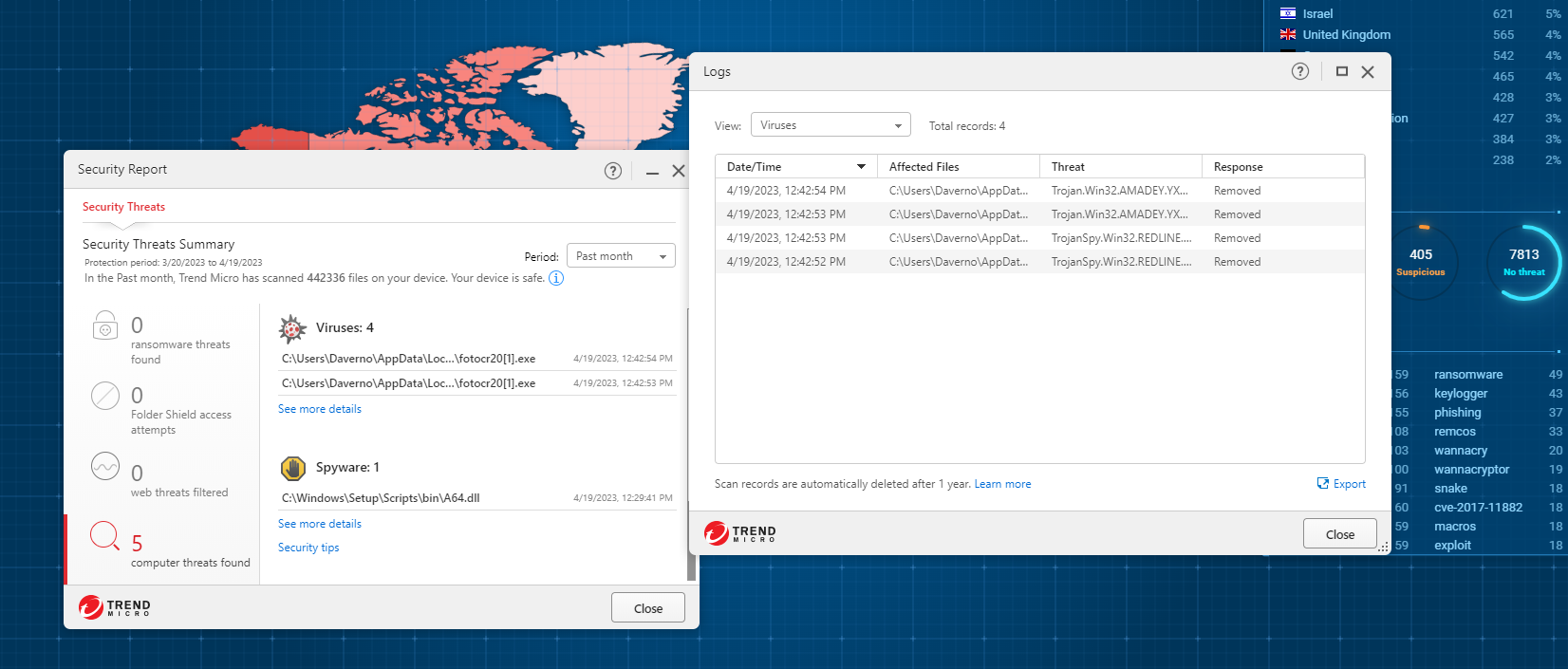Sort by Affected Files column header
This screenshot has width=1568, height=669.
(x=959, y=167)
